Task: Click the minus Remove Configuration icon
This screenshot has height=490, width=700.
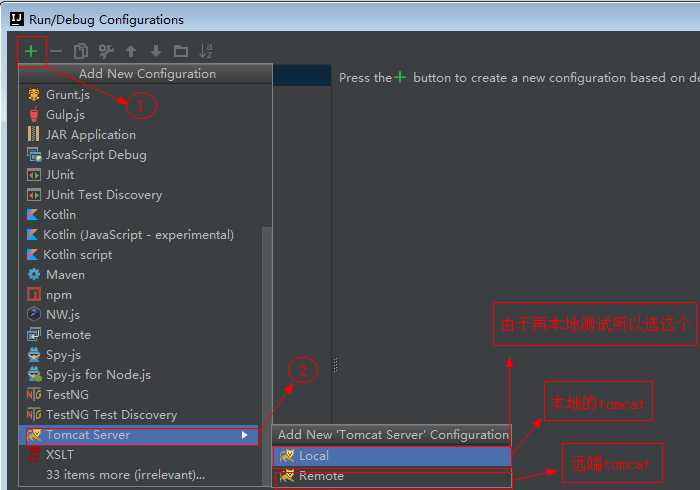Action: click(56, 51)
